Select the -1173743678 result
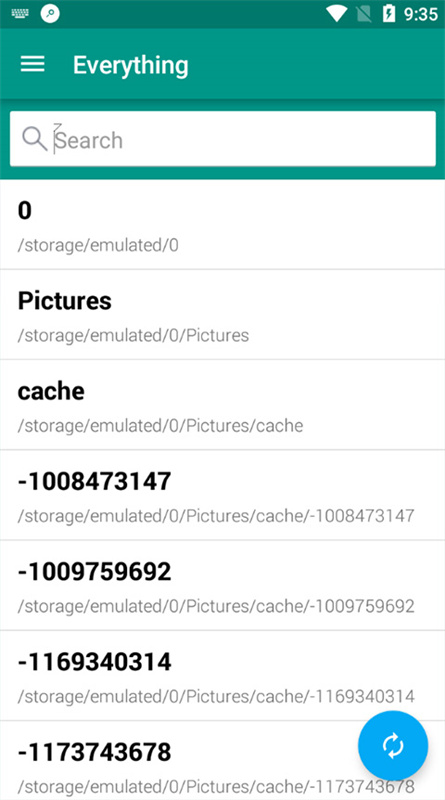445x800 pixels. 222,761
